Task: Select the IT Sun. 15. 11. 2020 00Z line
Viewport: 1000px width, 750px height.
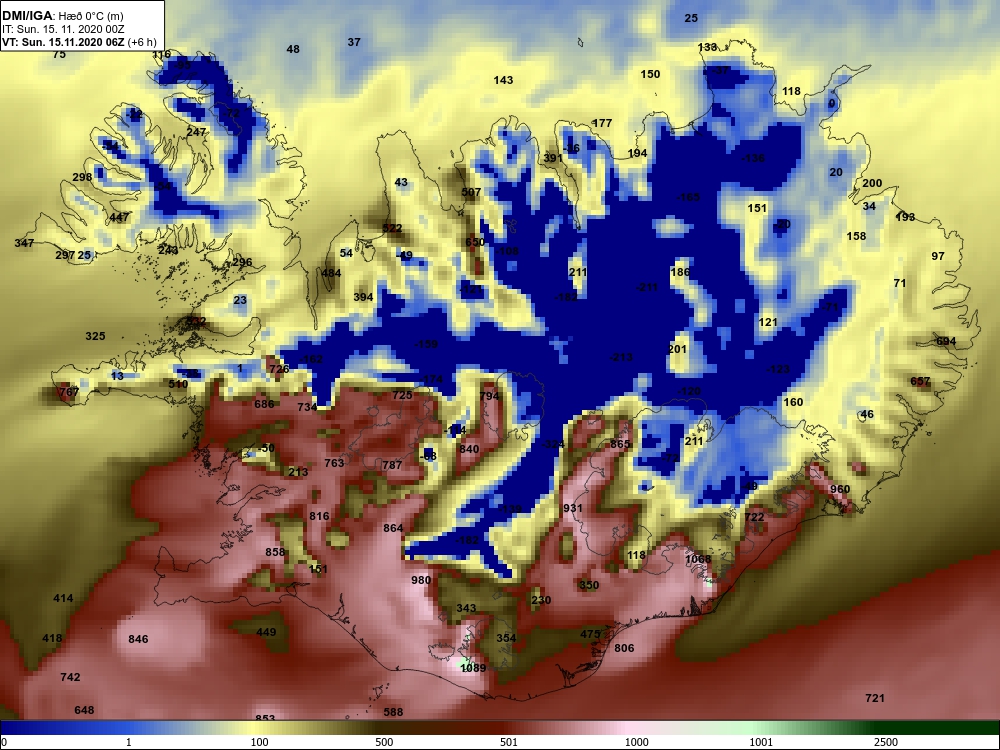Action: click(x=61, y=29)
